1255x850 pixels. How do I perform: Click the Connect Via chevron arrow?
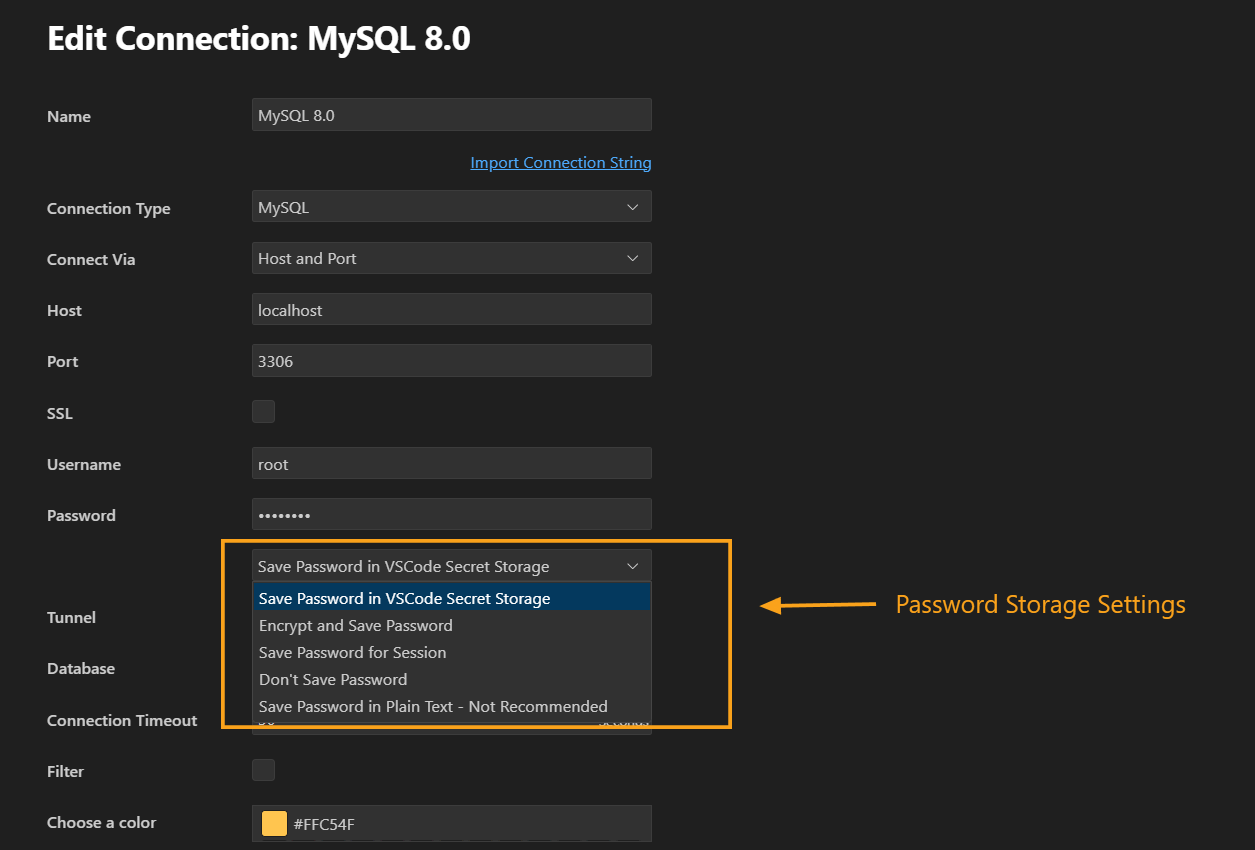point(632,258)
